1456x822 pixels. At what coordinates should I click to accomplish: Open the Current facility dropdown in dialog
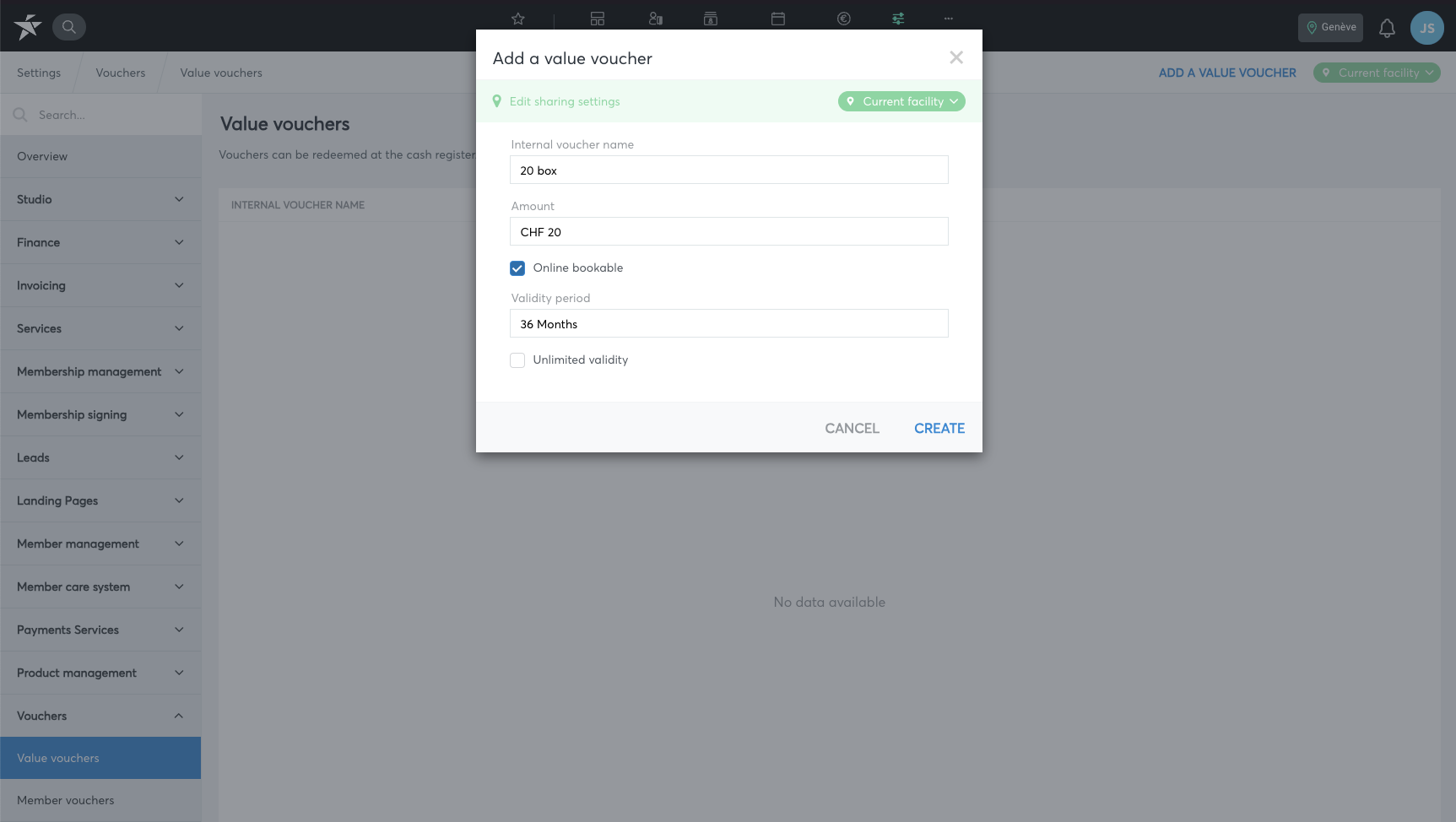(901, 101)
